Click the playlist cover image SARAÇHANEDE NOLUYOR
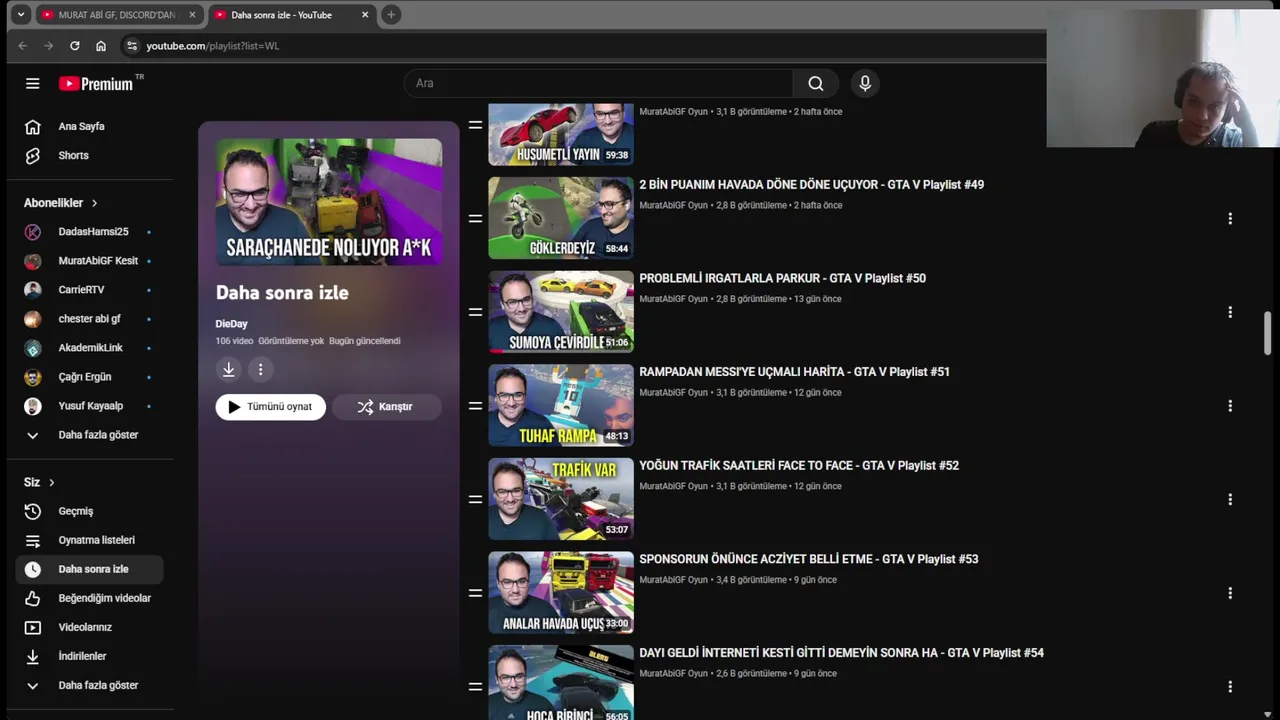The width and height of the screenshot is (1280, 720). [329, 202]
